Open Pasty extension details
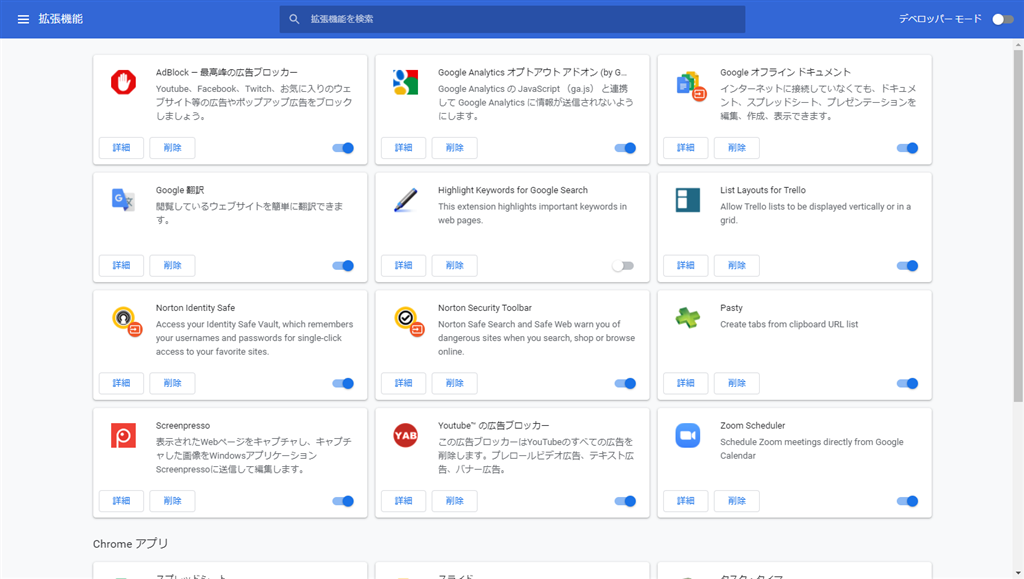Viewport: 1024px width, 579px height. [x=686, y=383]
